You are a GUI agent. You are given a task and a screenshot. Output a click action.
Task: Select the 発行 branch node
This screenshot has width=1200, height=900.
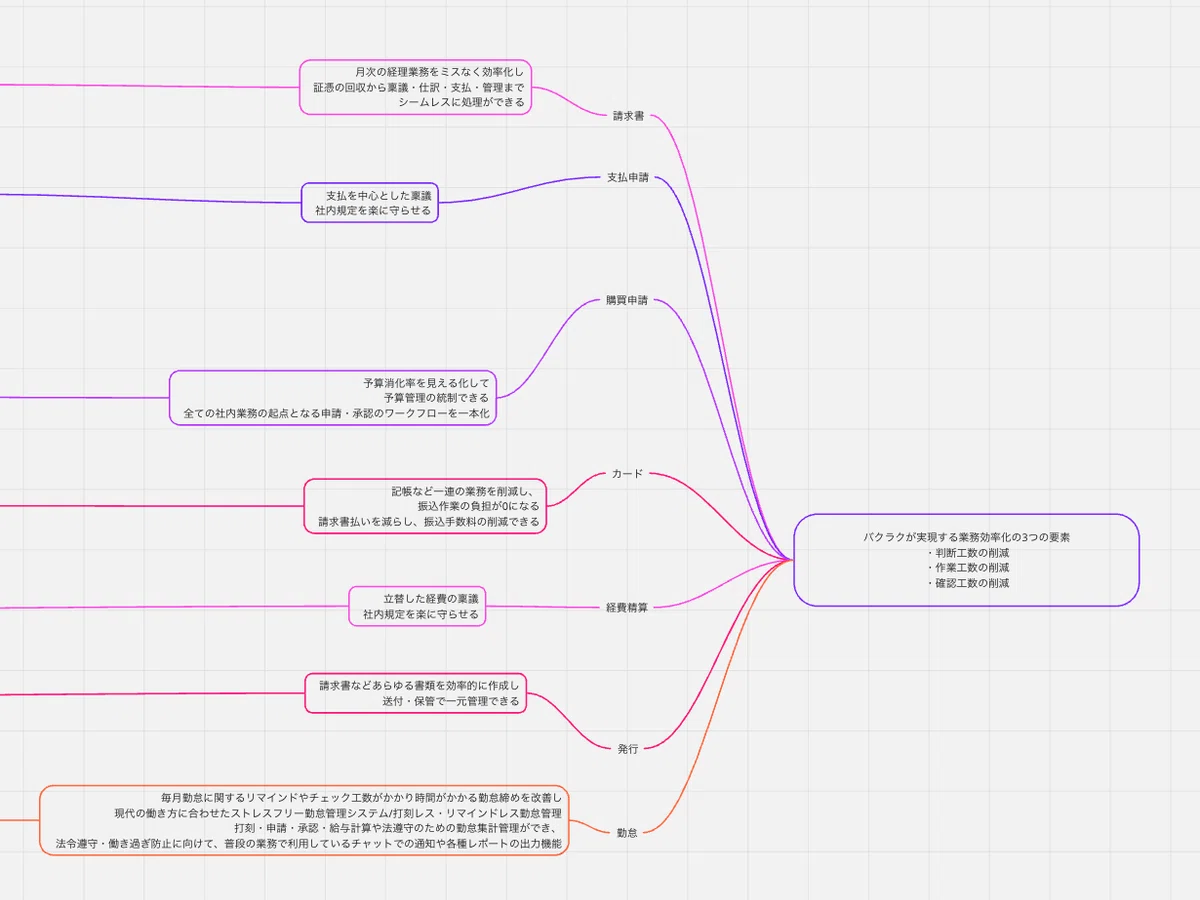click(628, 749)
